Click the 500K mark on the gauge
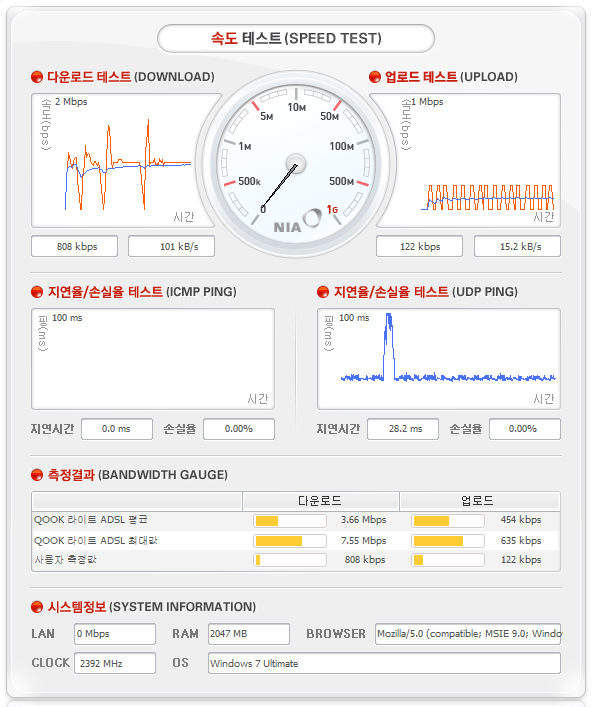Image resolution: width=592 pixels, height=707 pixels. (249, 181)
